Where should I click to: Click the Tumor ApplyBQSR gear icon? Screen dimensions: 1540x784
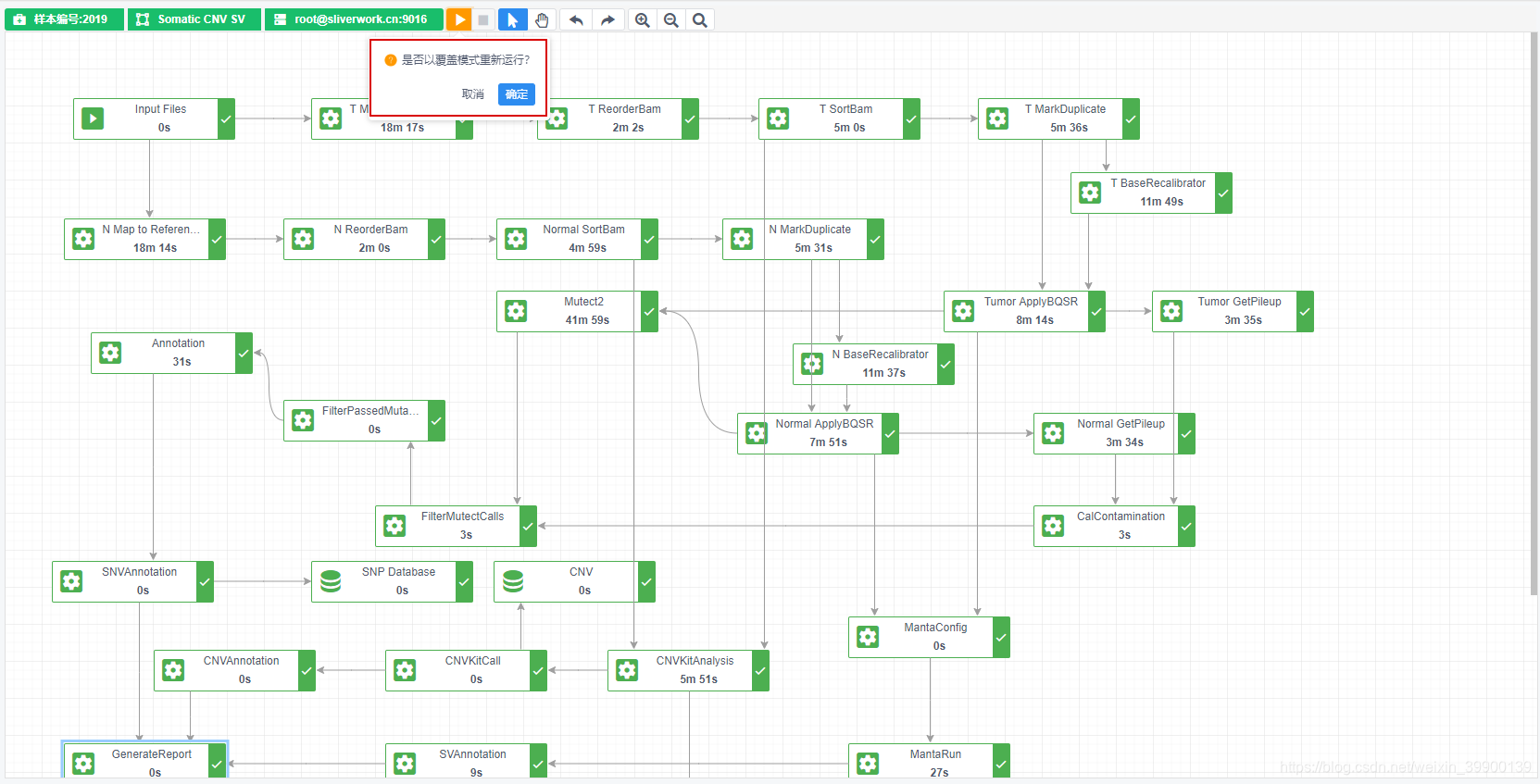tap(963, 311)
